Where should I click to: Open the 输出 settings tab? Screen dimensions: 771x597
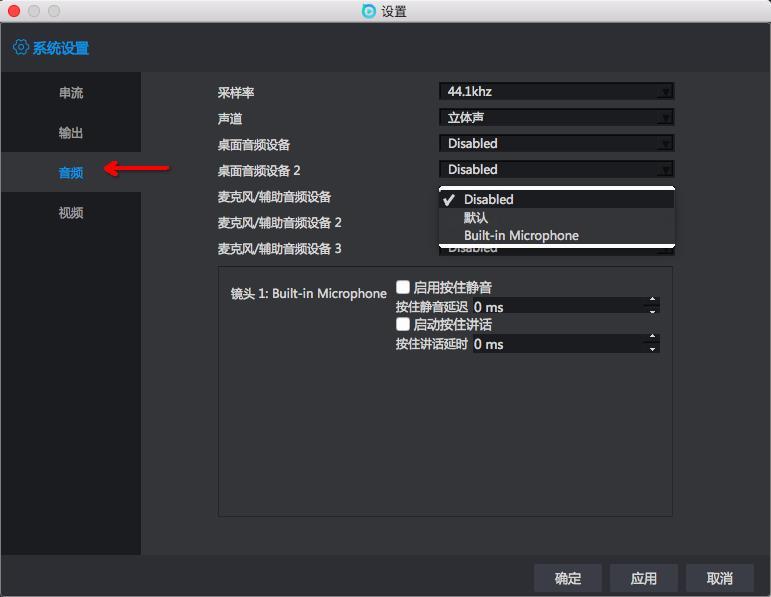point(71,132)
